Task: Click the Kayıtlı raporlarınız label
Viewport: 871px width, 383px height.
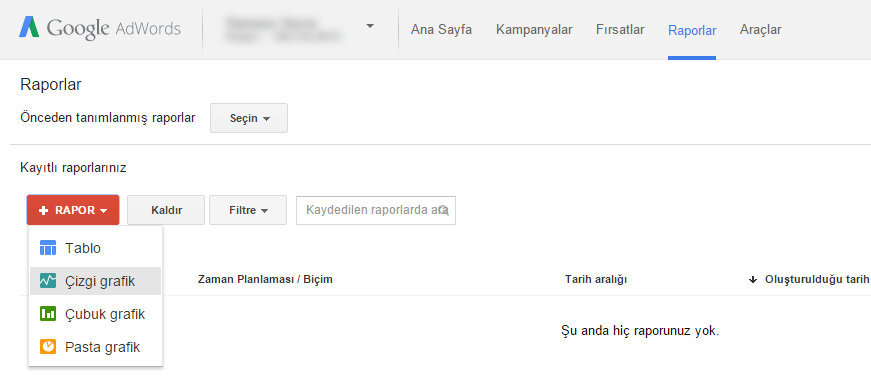Action: 73,168
